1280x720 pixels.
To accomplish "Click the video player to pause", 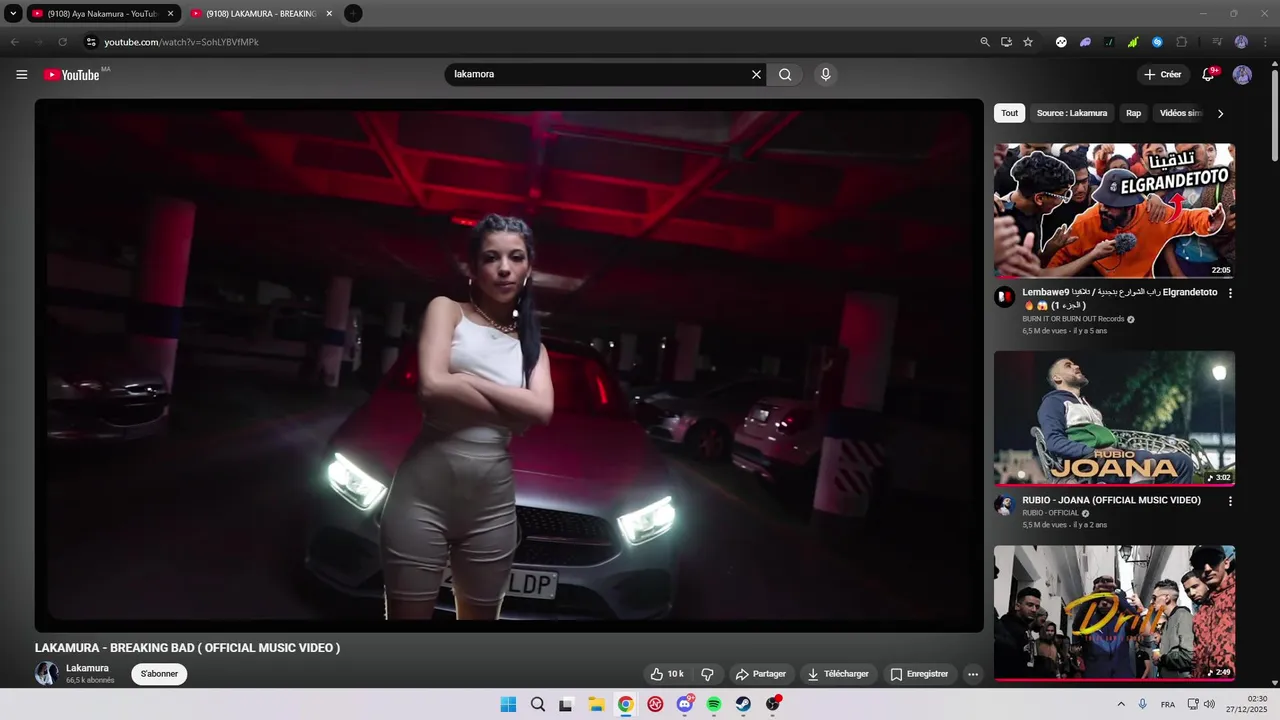I will pos(509,365).
